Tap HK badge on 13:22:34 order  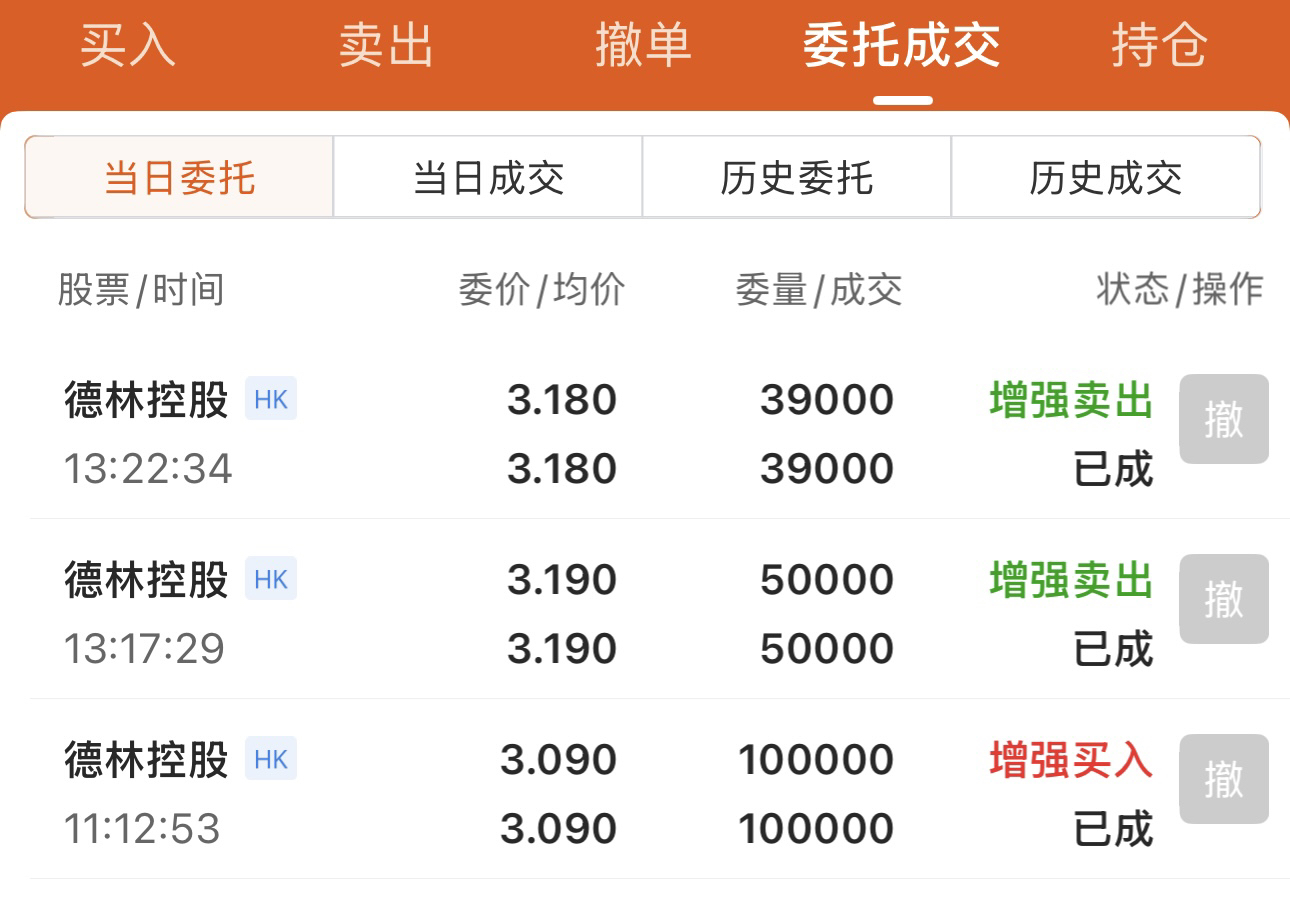271,400
